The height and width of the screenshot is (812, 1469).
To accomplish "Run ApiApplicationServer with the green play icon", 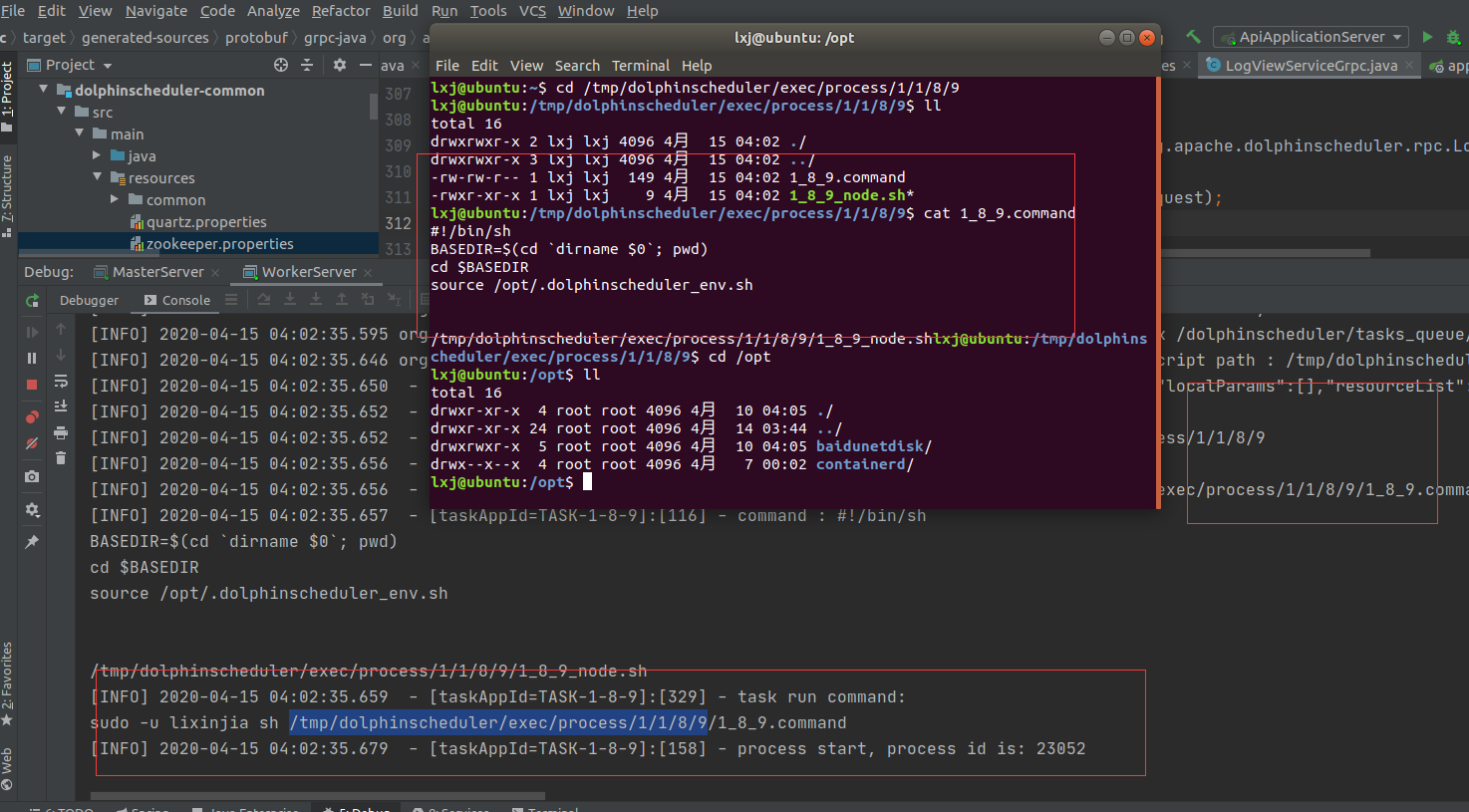I will click(x=1427, y=36).
